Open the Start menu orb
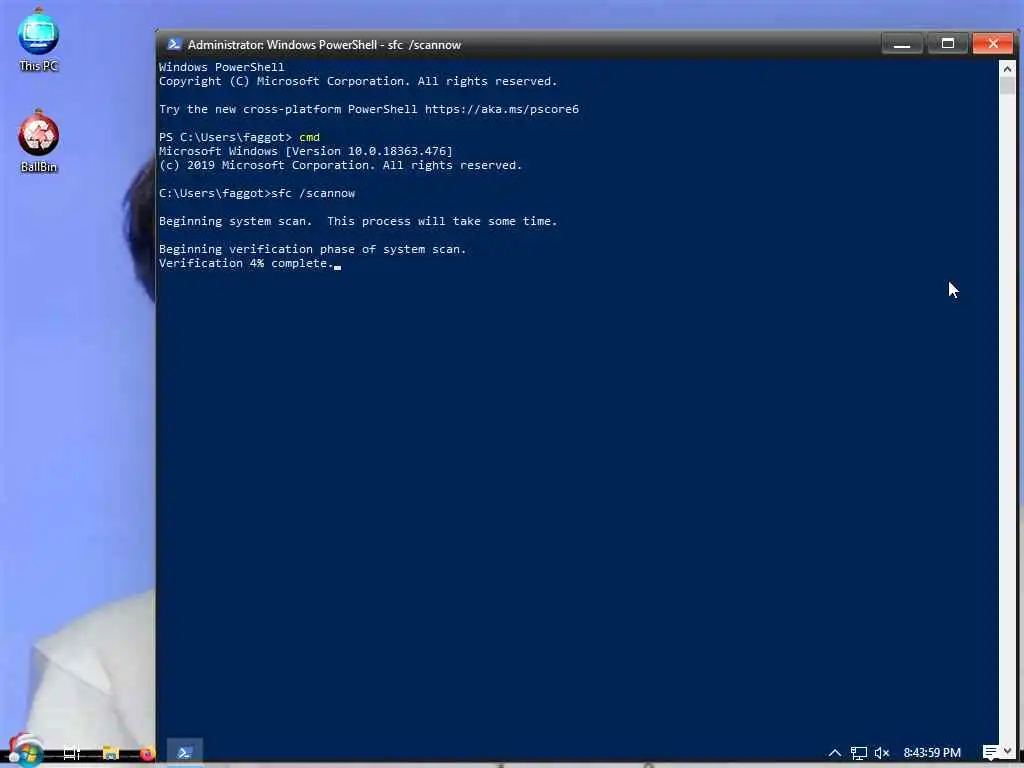This screenshot has height=768, width=1024. pyautogui.click(x=25, y=751)
